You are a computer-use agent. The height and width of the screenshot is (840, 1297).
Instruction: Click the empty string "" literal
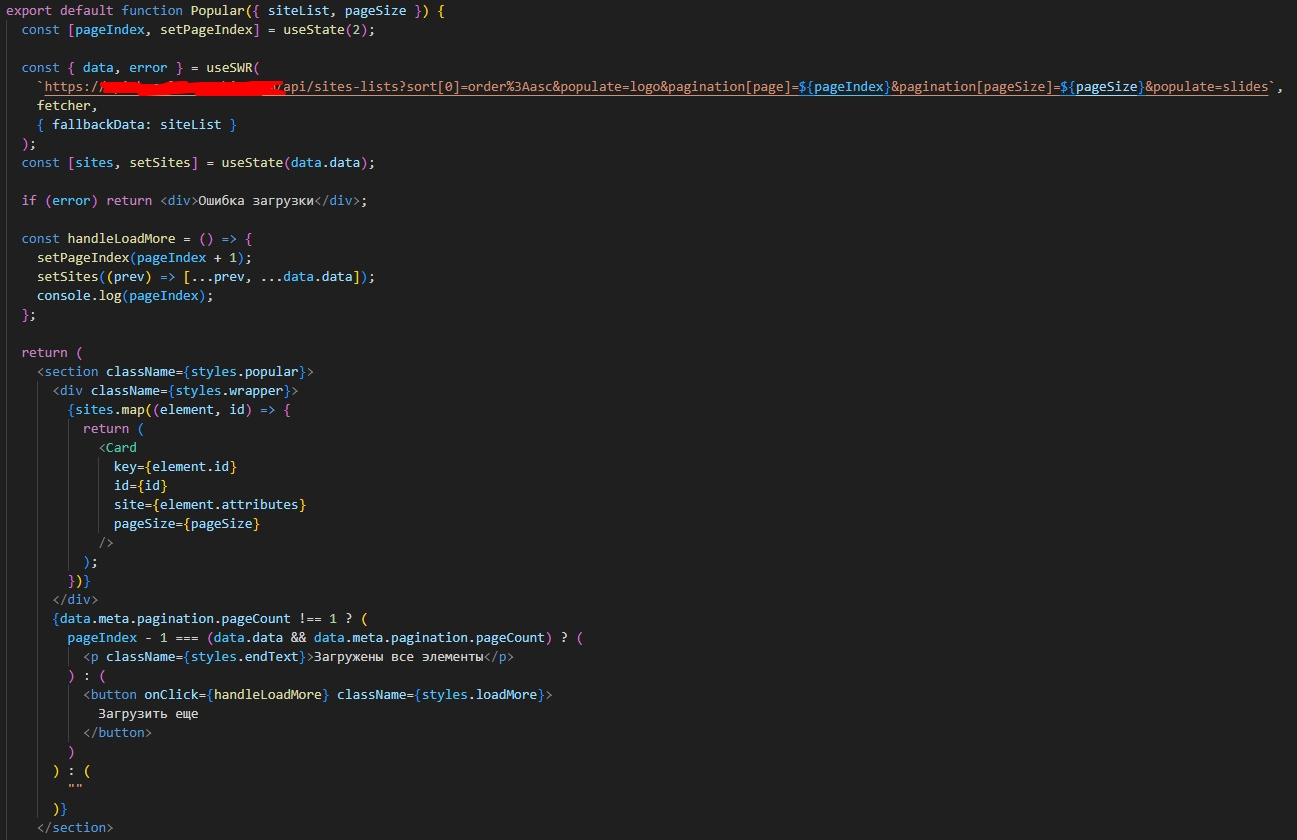75,789
